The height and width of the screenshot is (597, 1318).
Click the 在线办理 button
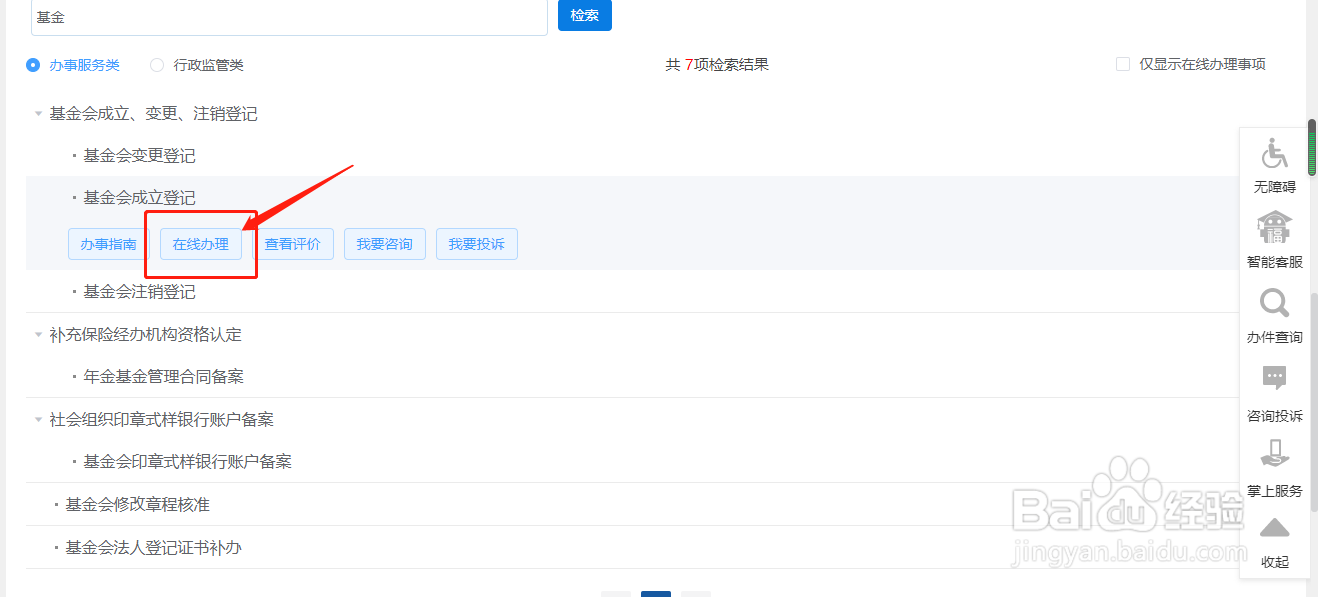(x=201, y=244)
